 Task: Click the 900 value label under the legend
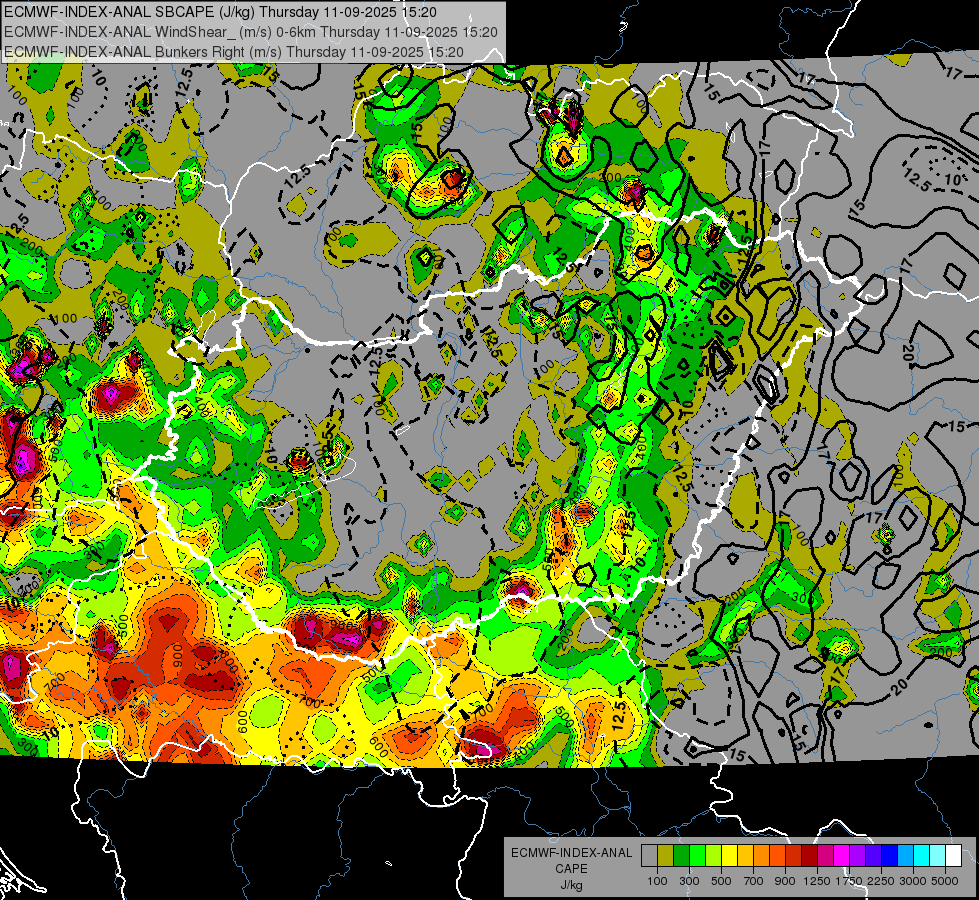click(785, 881)
